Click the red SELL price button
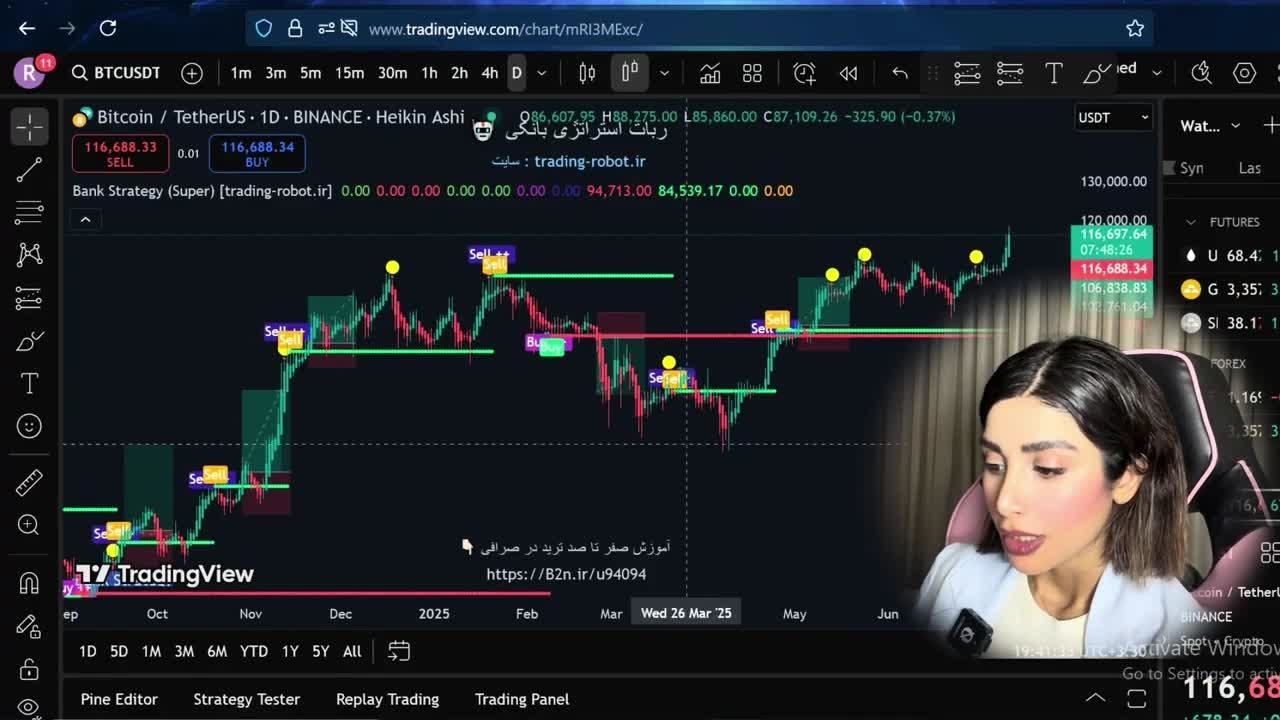The height and width of the screenshot is (720, 1280). point(120,154)
